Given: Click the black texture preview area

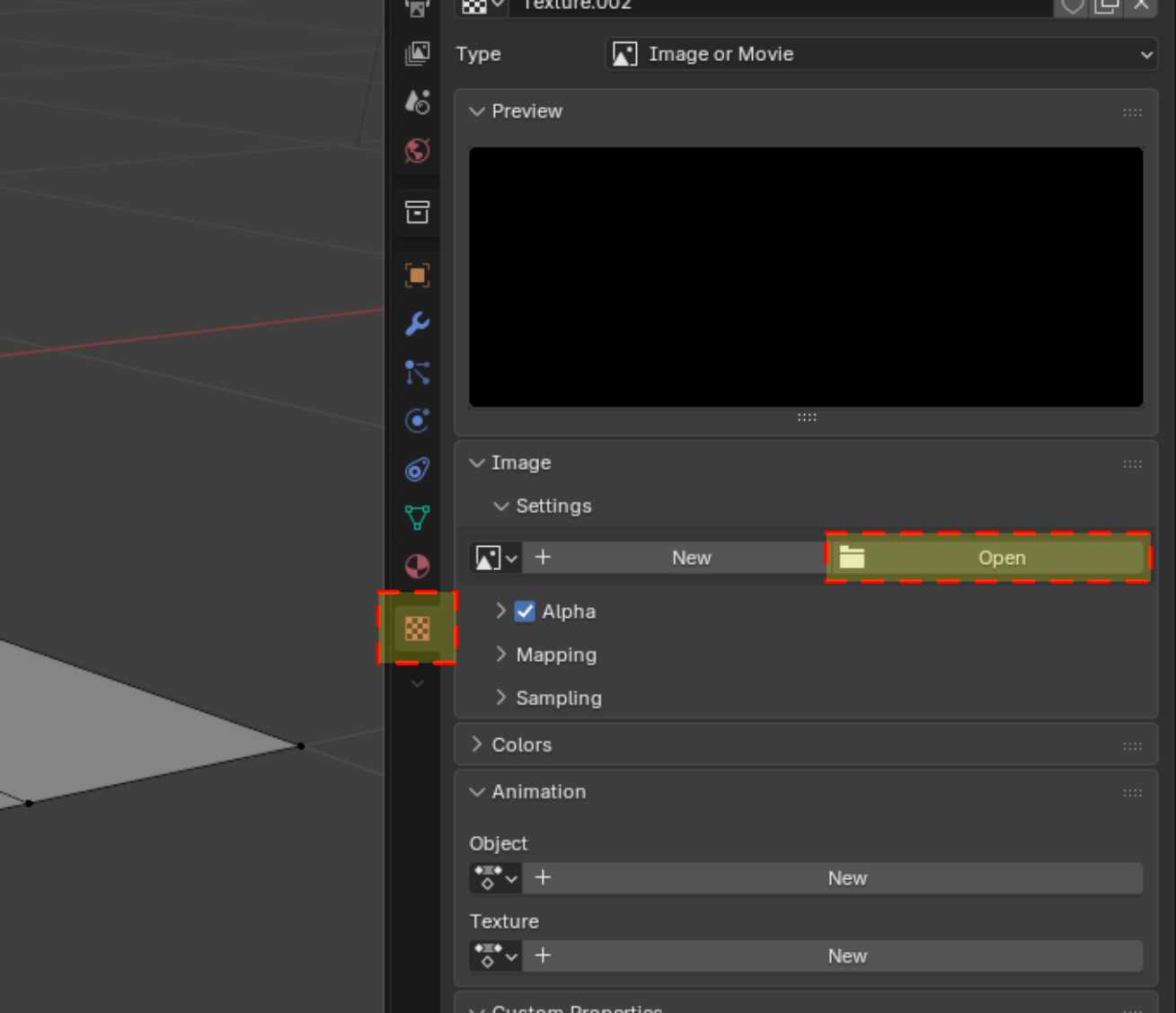Looking at the screenshot, I should [x=806, y=277].
